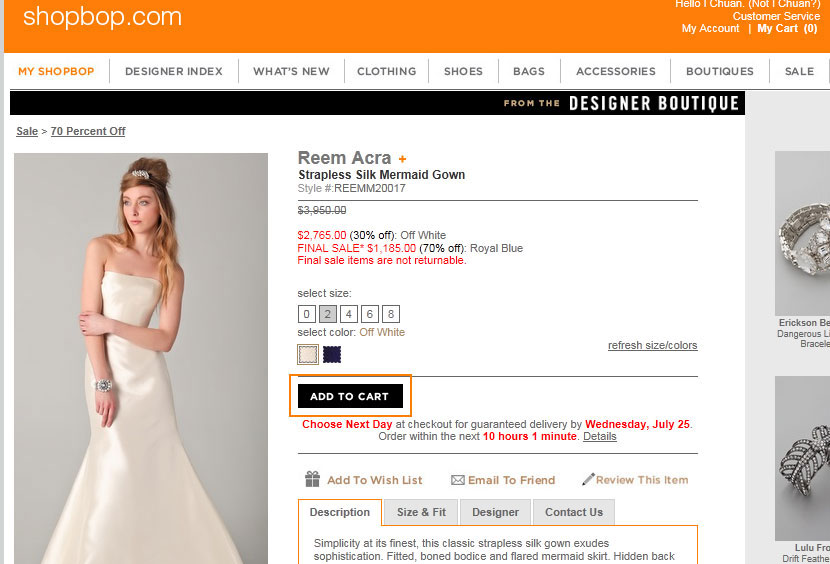Go to the Sale breadcrumb link
830x564 pixels.
point(27,131)
